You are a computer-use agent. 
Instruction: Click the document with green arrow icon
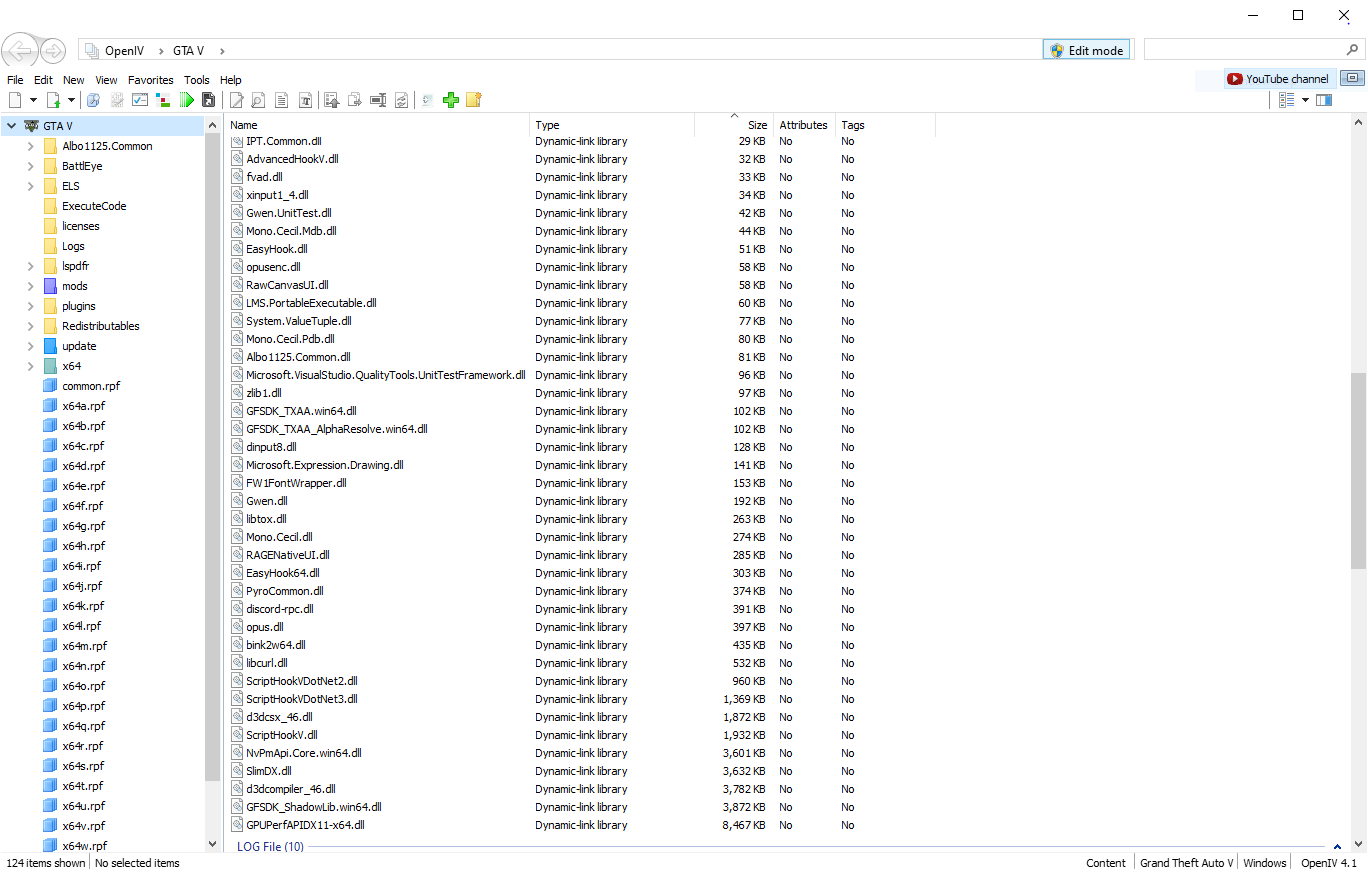53,100
